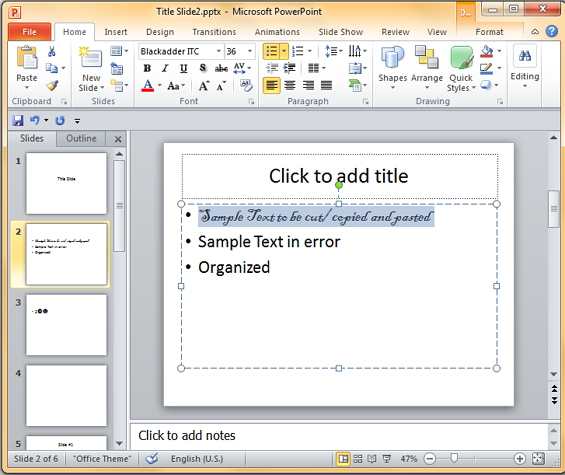This screenshot has width=565, height=475.
Task: Switch to the Insert tab
Action: coord(116,32)
